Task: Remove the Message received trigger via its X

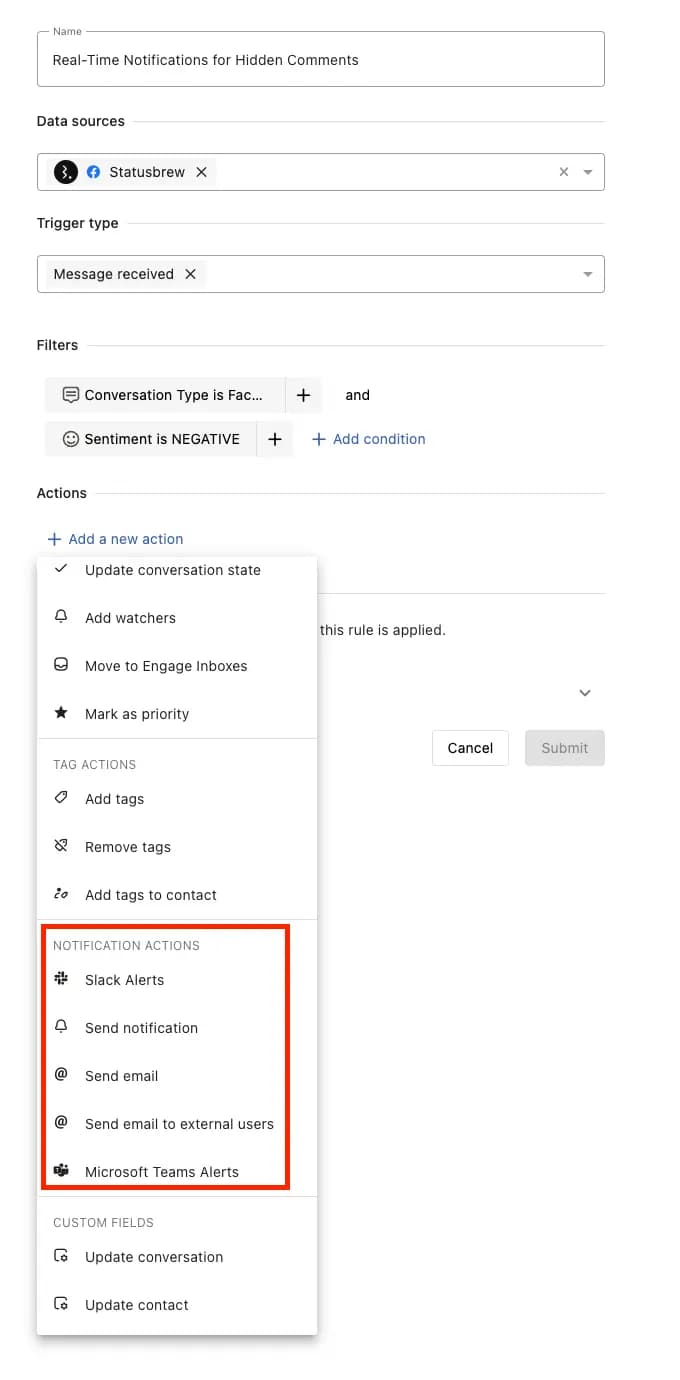Action: click(x=190, y=273)
